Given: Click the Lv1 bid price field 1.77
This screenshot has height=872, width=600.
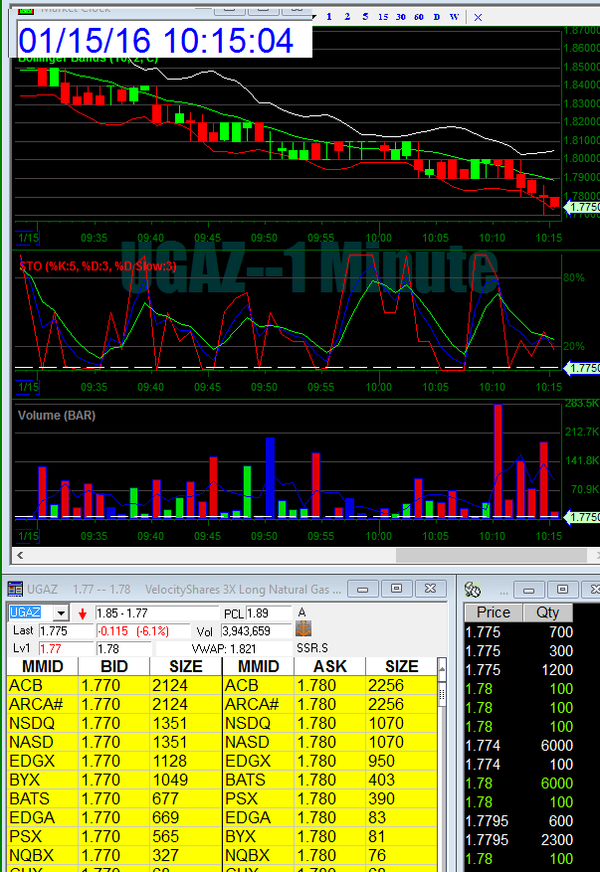Looking at the screenshot, I should (63, 649).
